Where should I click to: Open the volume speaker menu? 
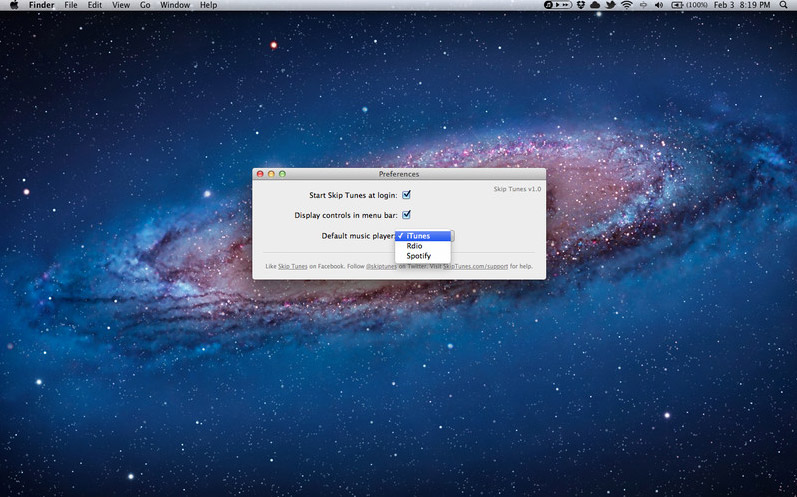[x=659, y=5]
